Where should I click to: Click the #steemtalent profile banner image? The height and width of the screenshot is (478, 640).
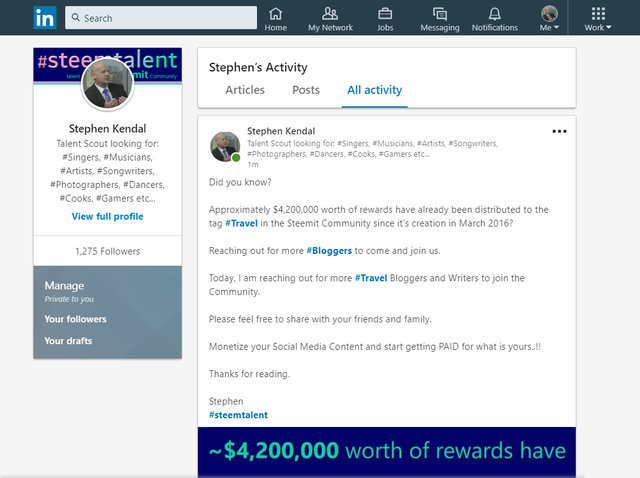107,65
